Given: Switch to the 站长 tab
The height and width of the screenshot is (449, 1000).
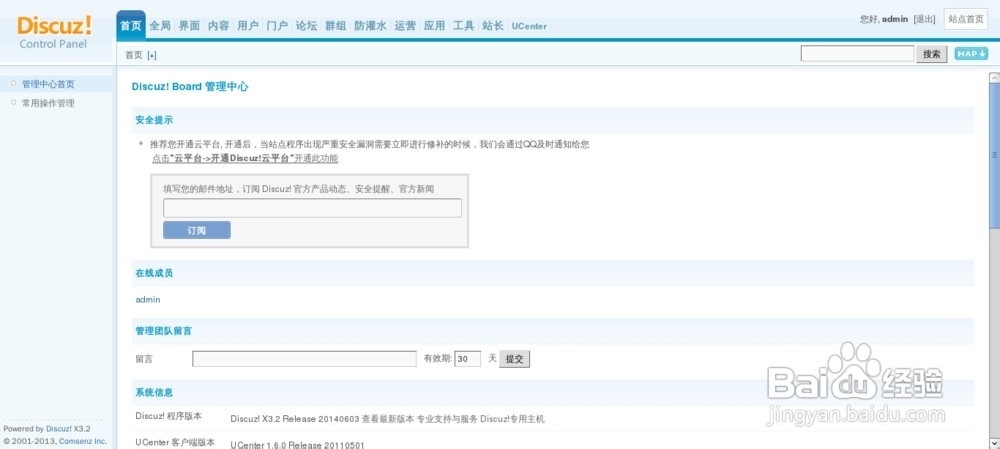Looking at the screenshot, I should pyautogui.click(x=493, y=26).
